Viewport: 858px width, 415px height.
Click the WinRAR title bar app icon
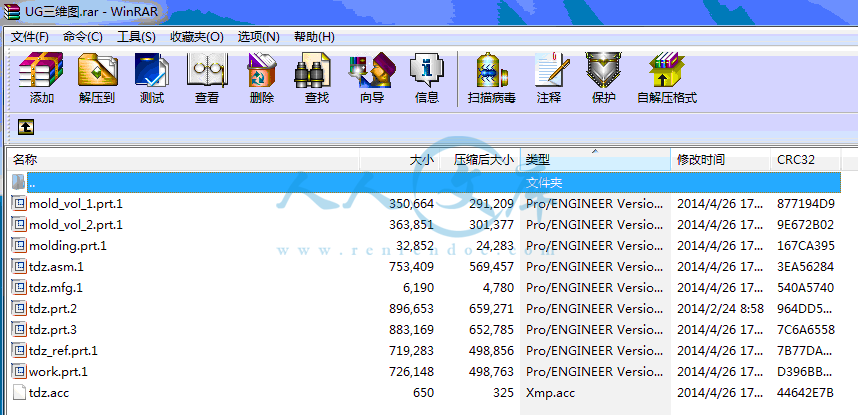coord(11,11)
